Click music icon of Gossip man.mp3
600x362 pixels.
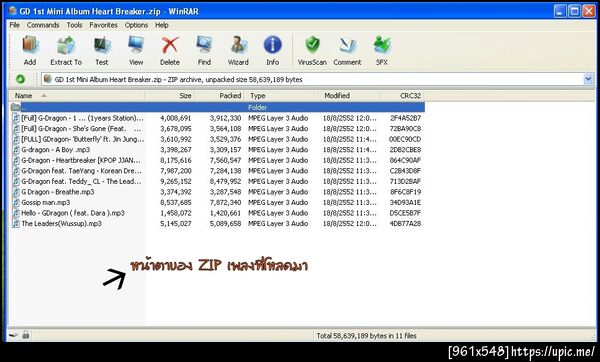[x=16, y=202]
